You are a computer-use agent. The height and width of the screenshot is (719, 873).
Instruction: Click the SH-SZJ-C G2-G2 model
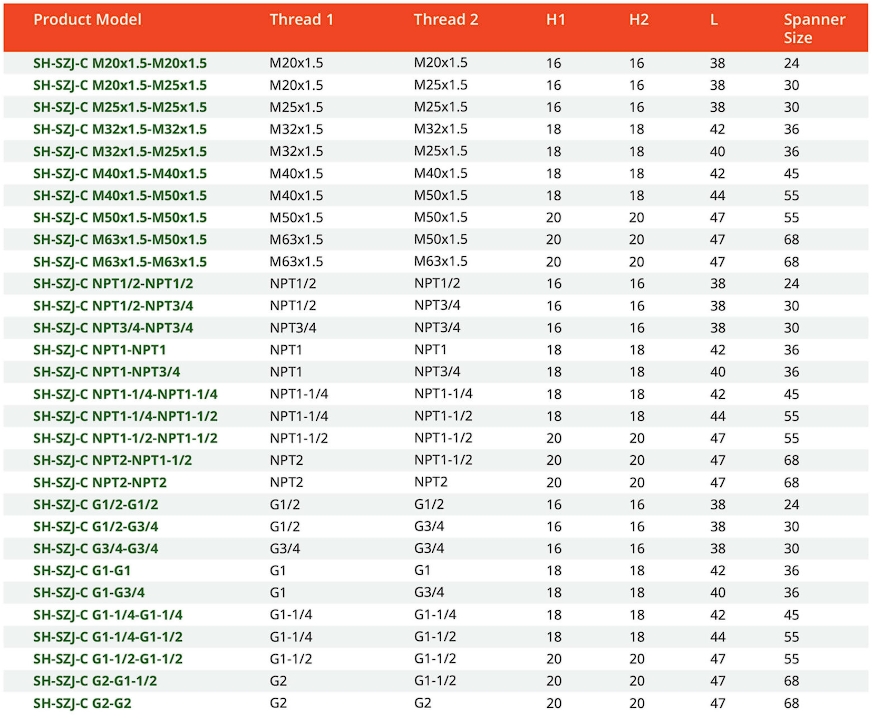pos(82,703)
